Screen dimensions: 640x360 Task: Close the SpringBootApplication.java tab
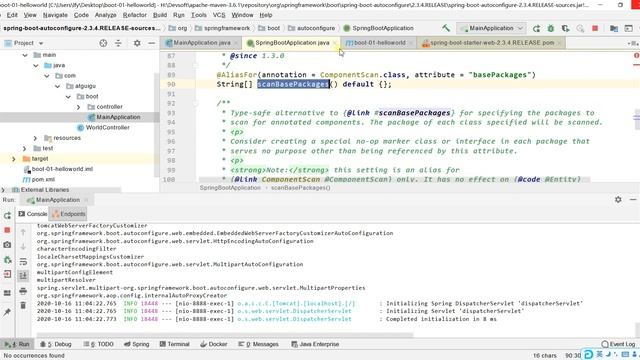335,43
